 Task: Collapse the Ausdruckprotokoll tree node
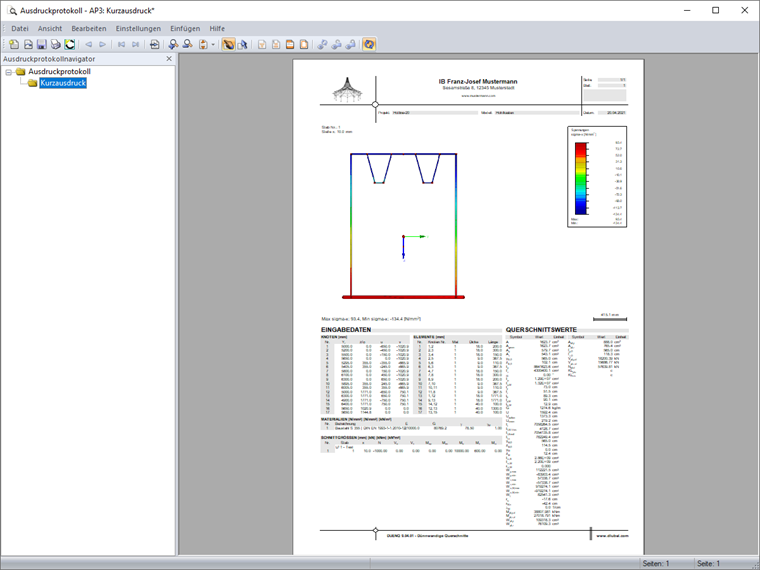[9, 72]
